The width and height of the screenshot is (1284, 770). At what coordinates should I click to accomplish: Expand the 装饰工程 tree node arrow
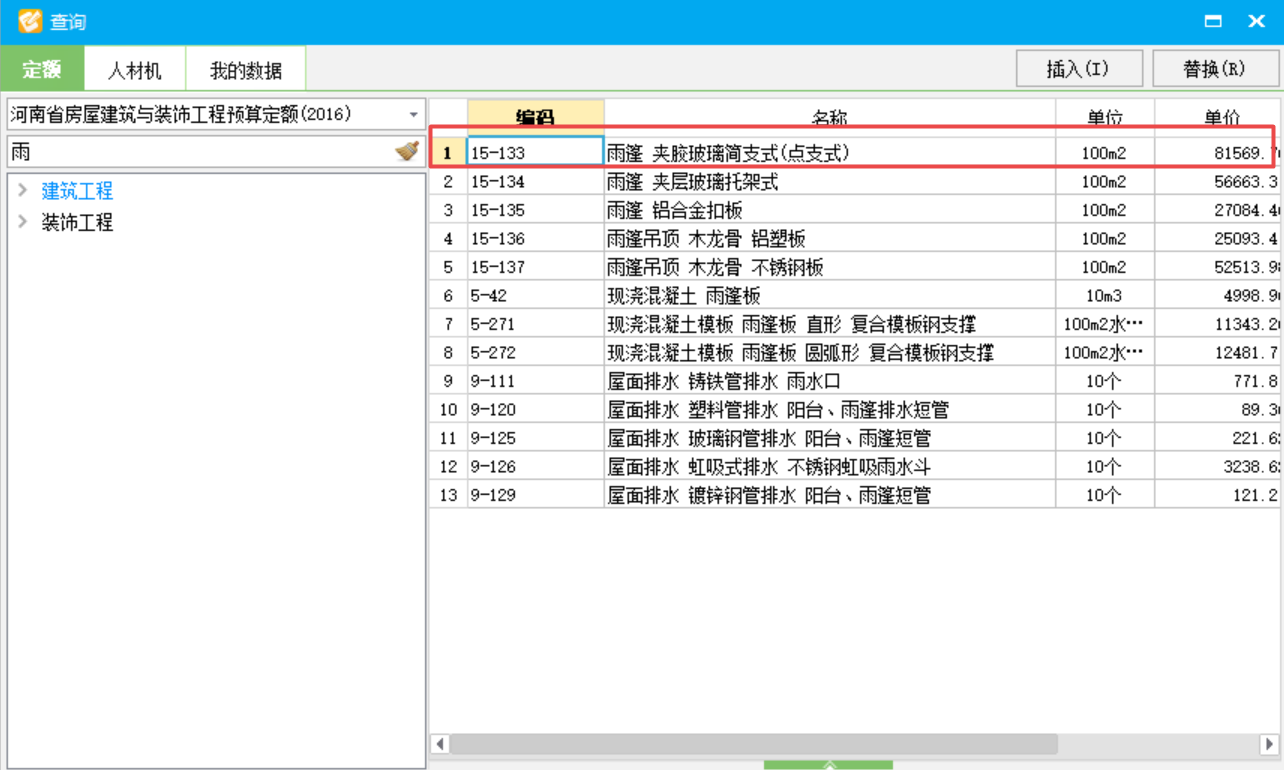(x=23, y=222)
